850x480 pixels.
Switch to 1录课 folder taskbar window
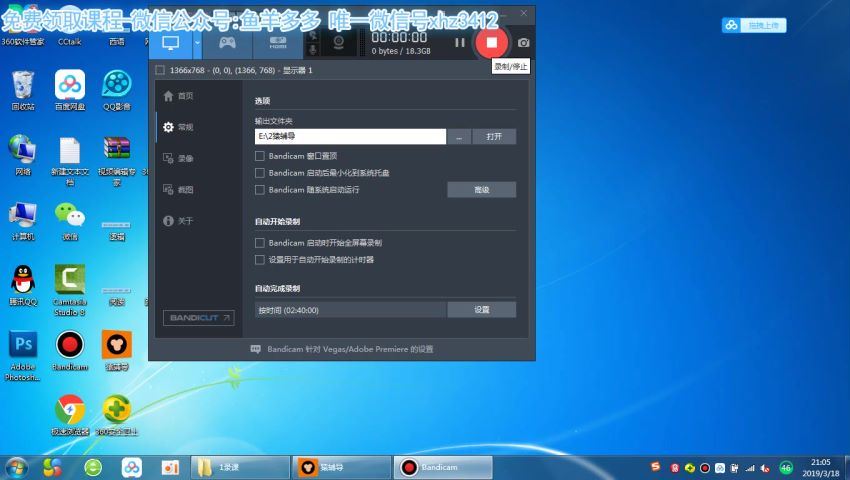point(240,467)
